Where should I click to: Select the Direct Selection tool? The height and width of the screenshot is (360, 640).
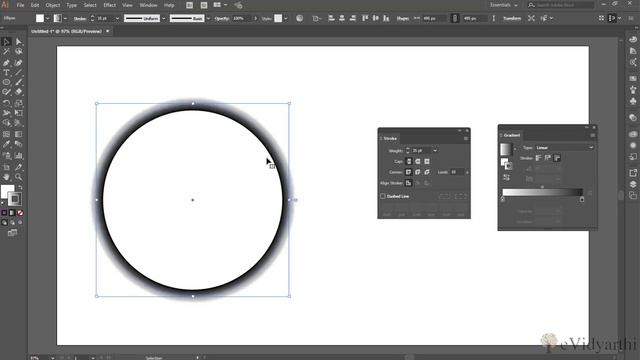pyautogui.click(x=18, y=42)
